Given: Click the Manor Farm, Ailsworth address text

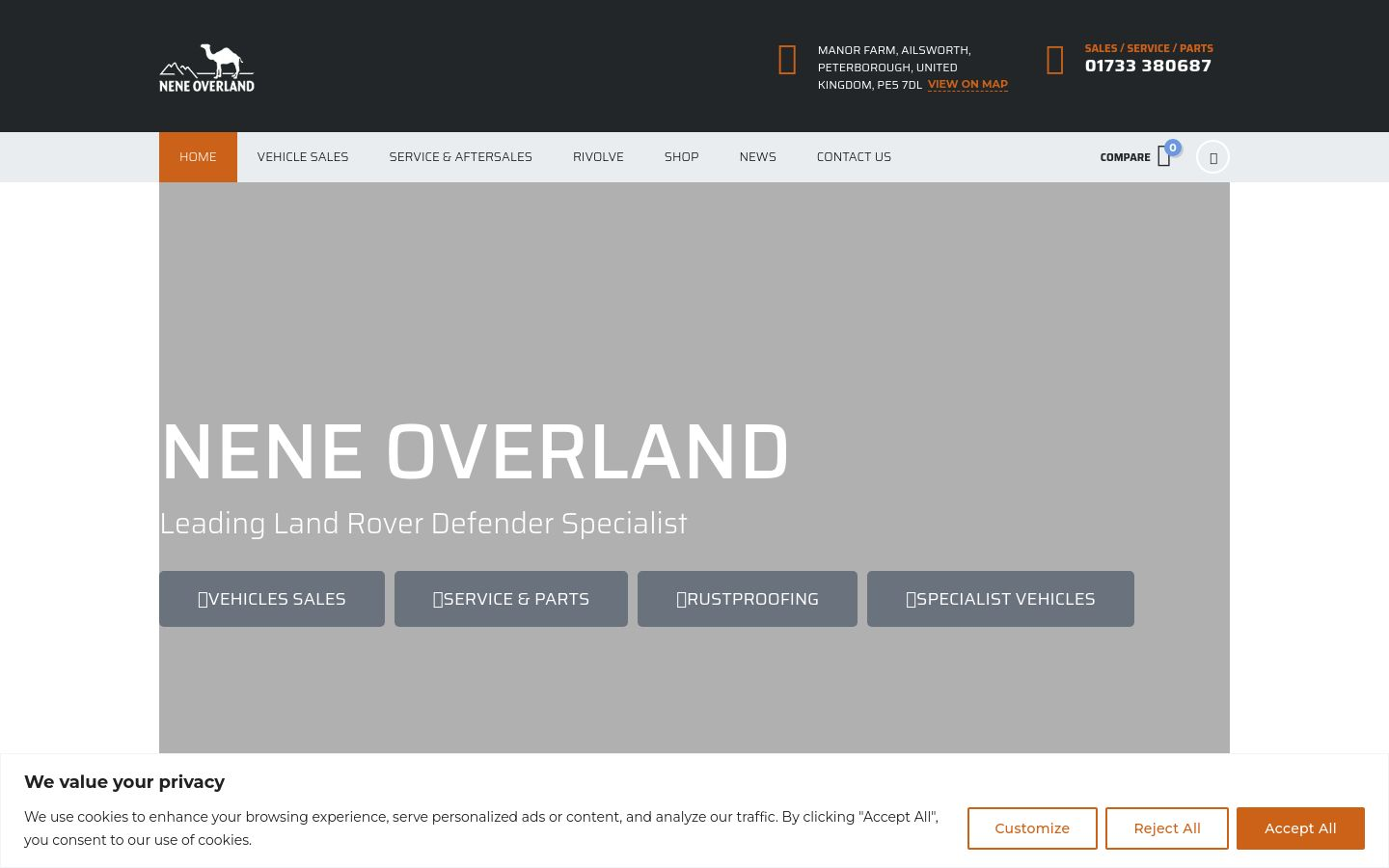Looking at the screenshot, I should click(x=894, y=68).
